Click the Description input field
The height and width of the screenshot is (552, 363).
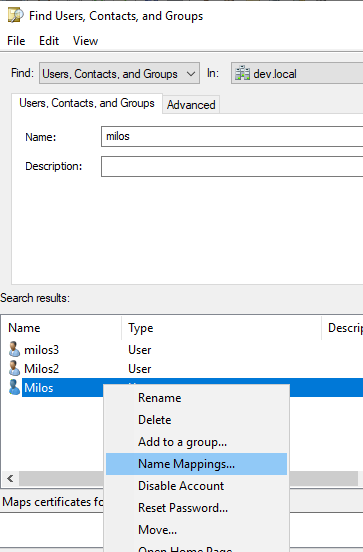pos(232,167)
